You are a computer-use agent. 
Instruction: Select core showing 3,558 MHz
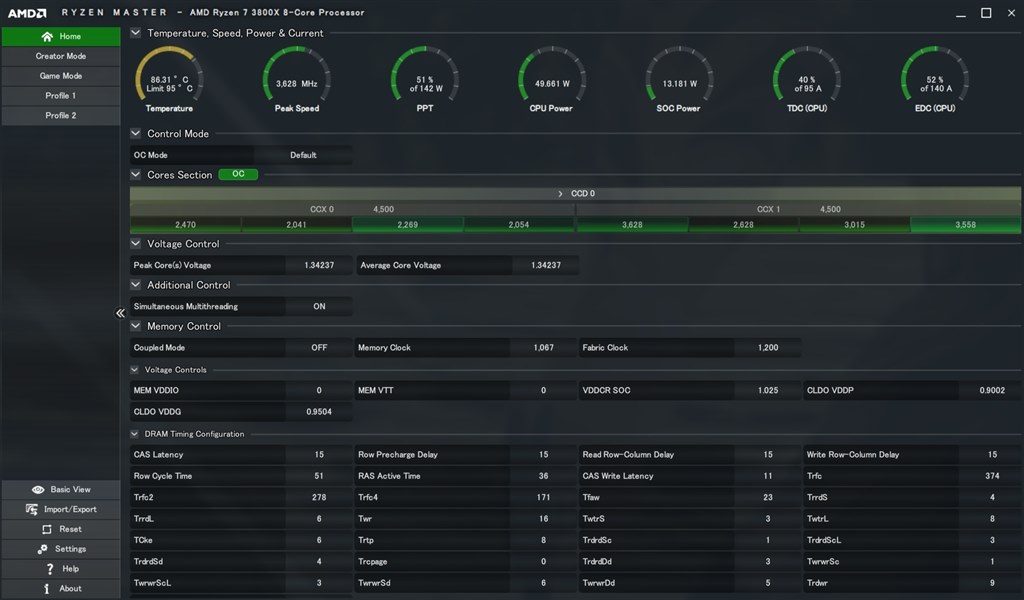coord(965,225)
